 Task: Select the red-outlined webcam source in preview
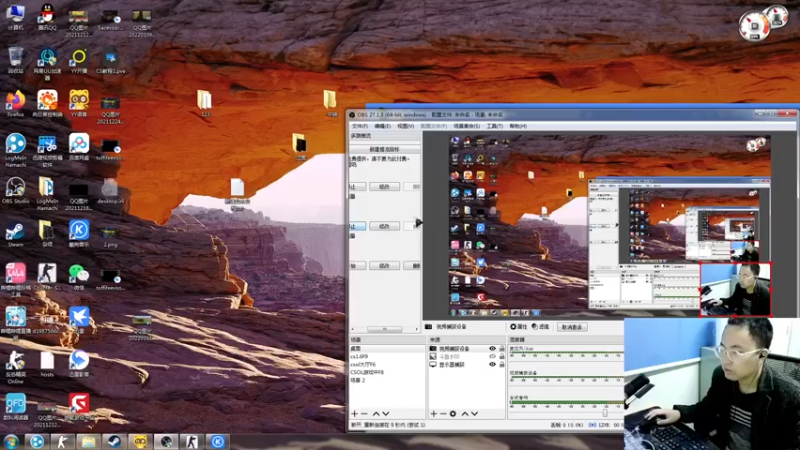(x=735, y=289)
